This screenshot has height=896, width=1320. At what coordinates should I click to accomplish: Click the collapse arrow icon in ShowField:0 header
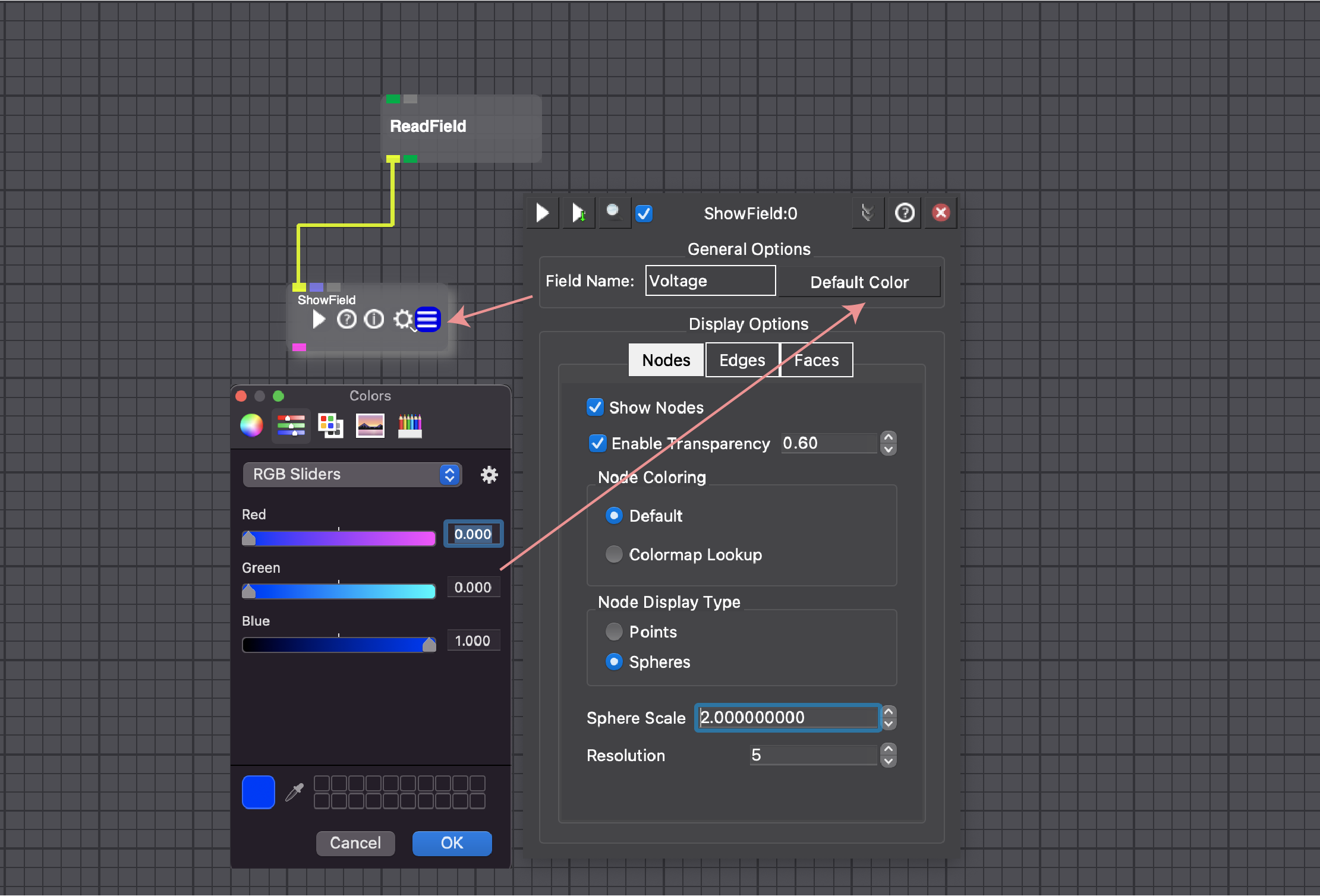point(867,213)
